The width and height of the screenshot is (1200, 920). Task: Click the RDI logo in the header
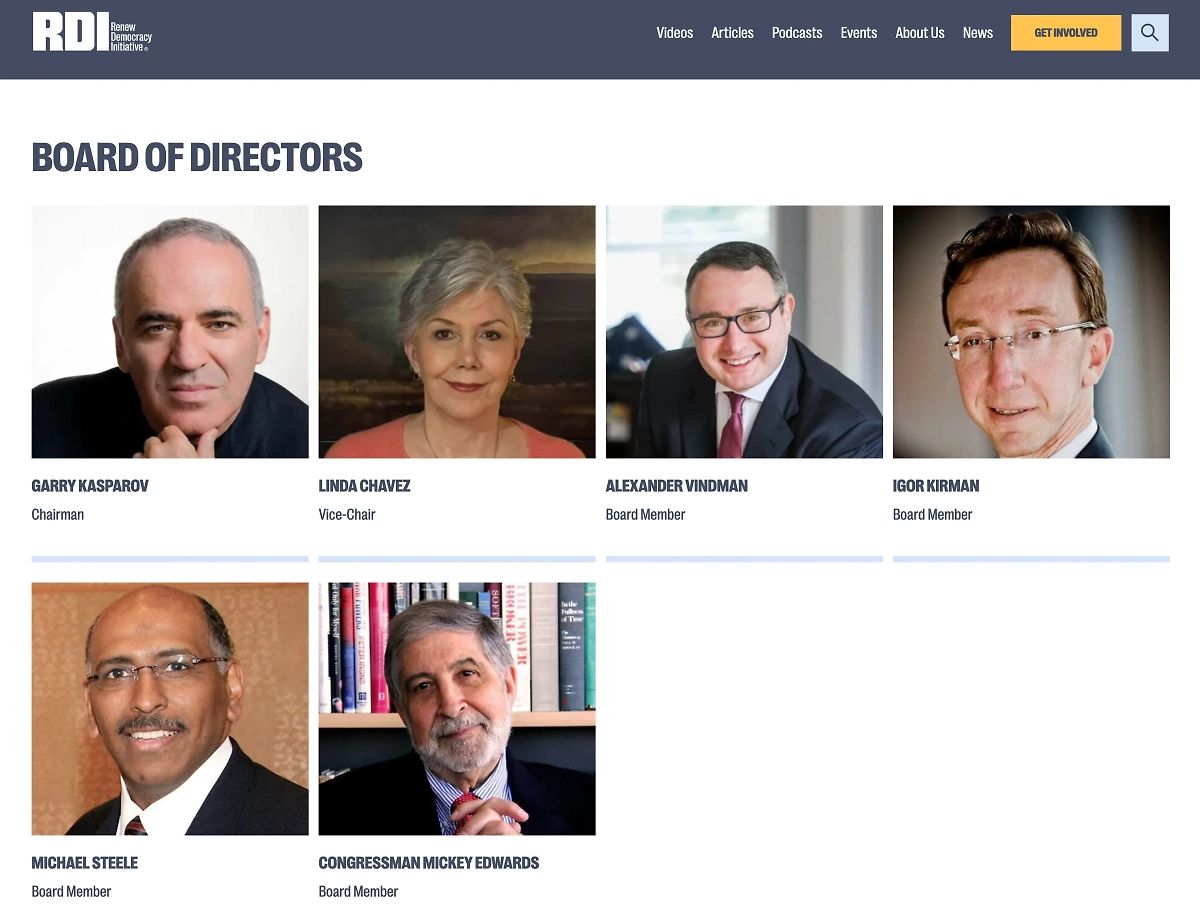[x=92, y=32]
